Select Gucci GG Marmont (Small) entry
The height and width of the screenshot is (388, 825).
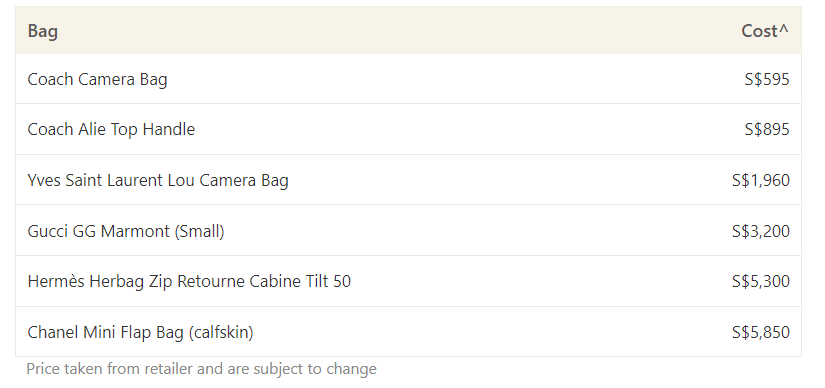point(126,231)
